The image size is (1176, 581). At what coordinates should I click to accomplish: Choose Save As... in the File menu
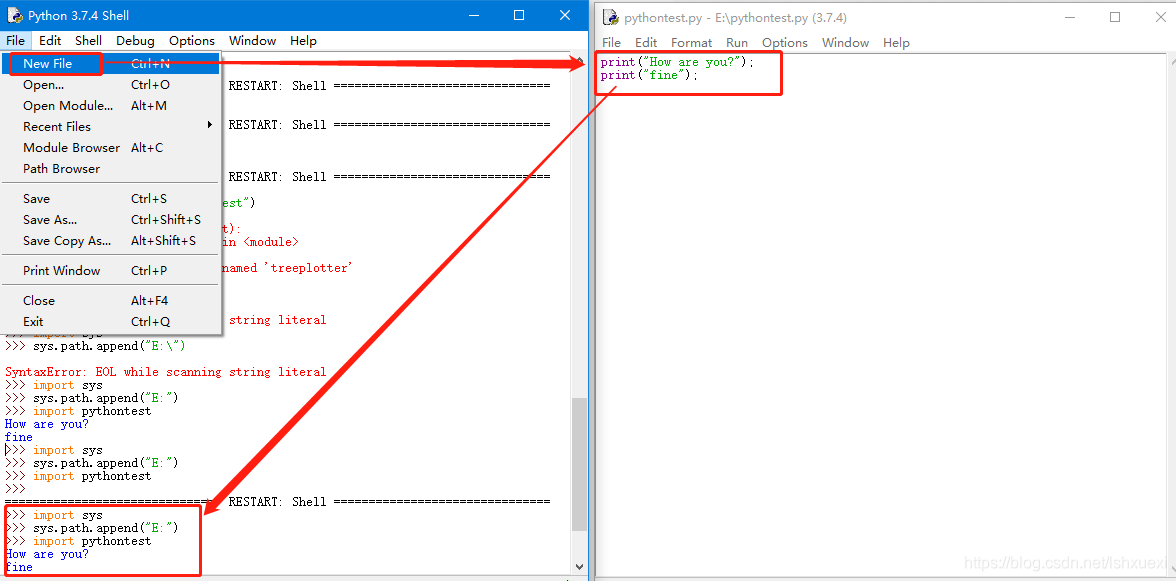(112, 220)
